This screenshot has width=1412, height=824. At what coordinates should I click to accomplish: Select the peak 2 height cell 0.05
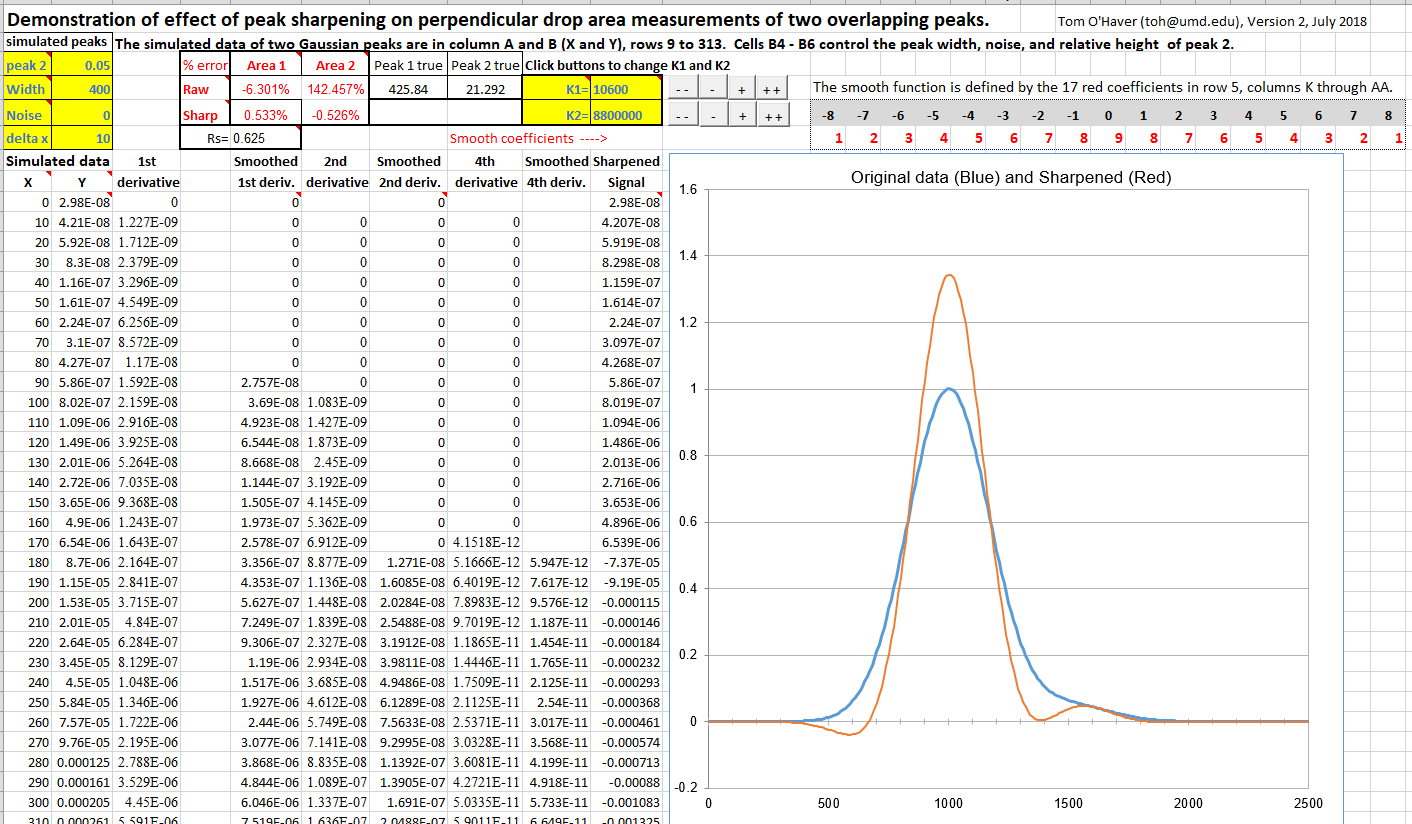pos(84,64)
